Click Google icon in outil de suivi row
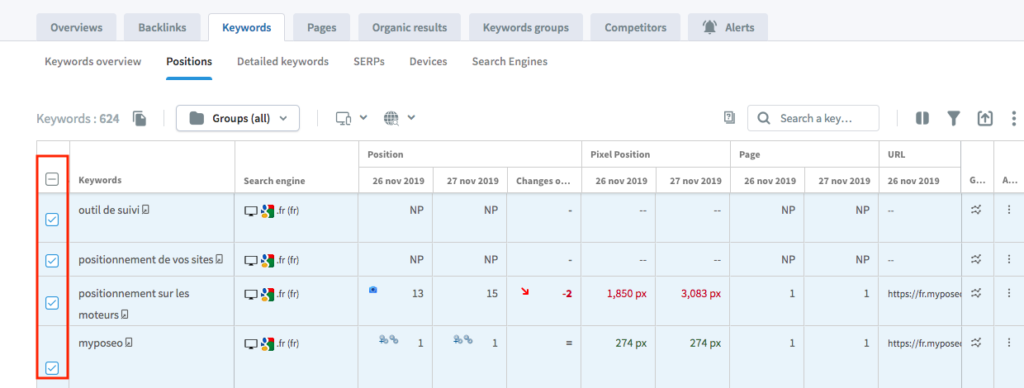The image size is (1024, 388). (x=267, y=210)
